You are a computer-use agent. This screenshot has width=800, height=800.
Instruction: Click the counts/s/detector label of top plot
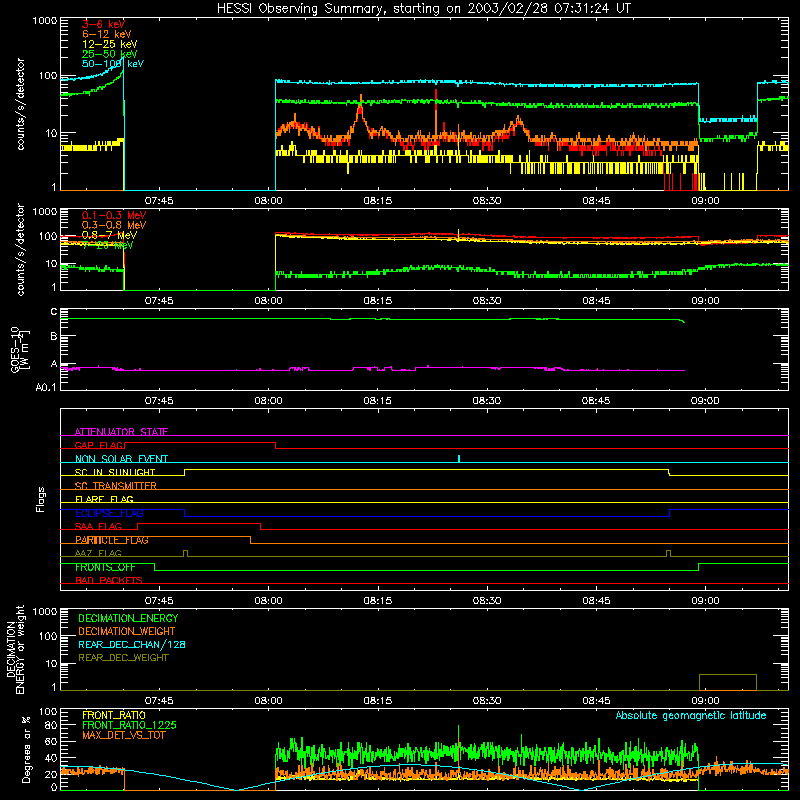point(21,104)
